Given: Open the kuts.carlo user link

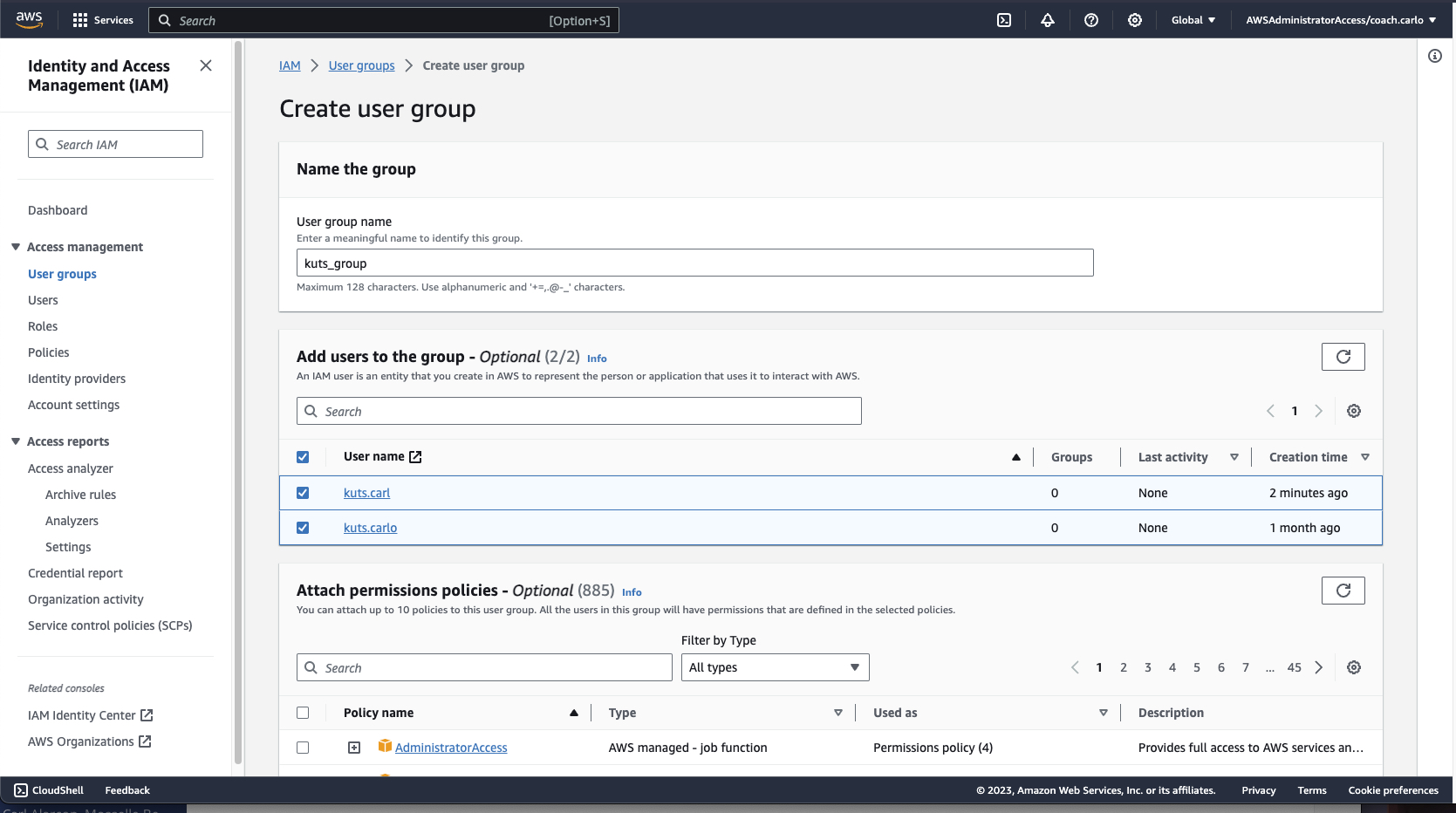Looking at the screenshot, I should pyautogui.click(x=370, y=528).
